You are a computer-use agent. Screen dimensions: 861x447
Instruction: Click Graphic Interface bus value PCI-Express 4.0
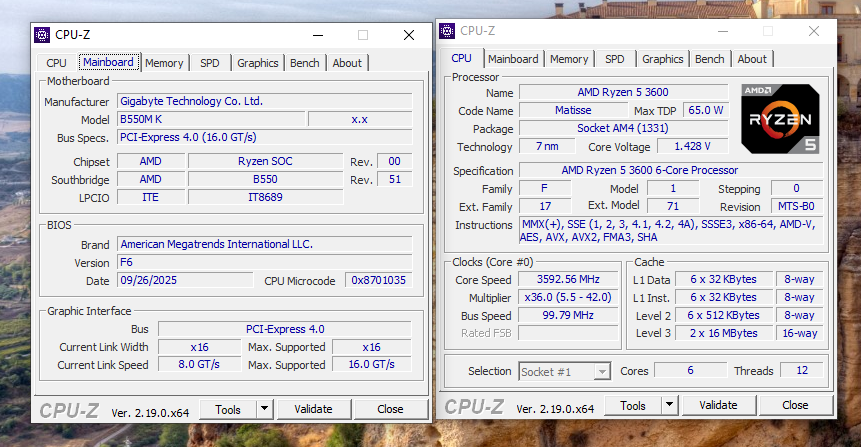coord(284,329)
